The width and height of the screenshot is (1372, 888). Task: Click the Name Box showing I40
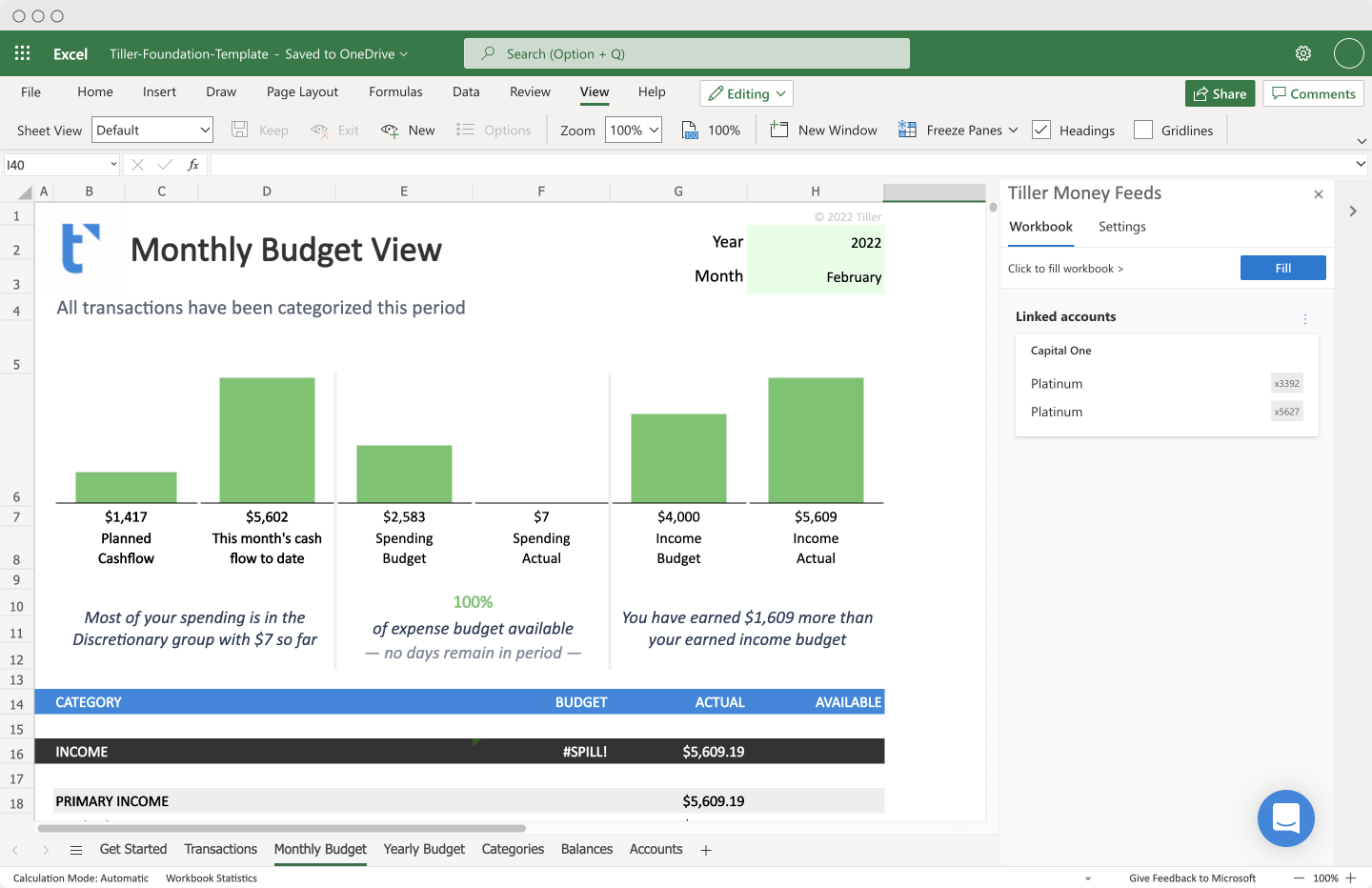[x=62, y=165]
